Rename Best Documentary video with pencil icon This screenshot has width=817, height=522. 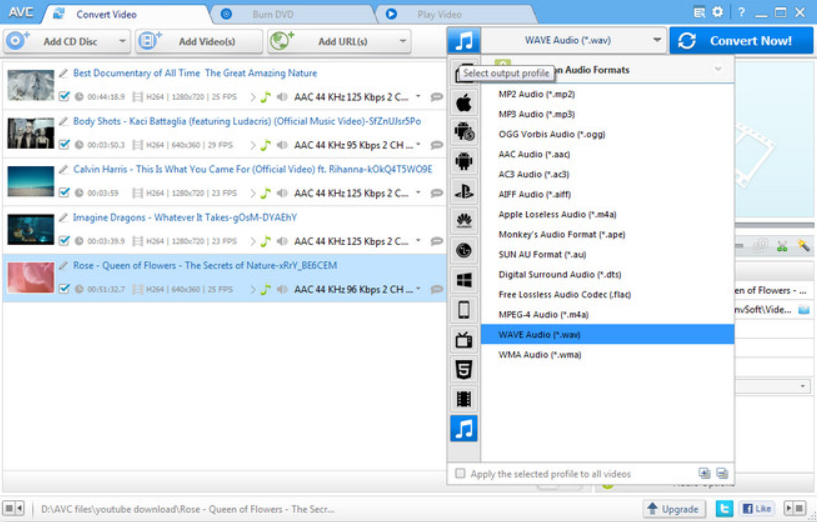(x=64, y=73)
